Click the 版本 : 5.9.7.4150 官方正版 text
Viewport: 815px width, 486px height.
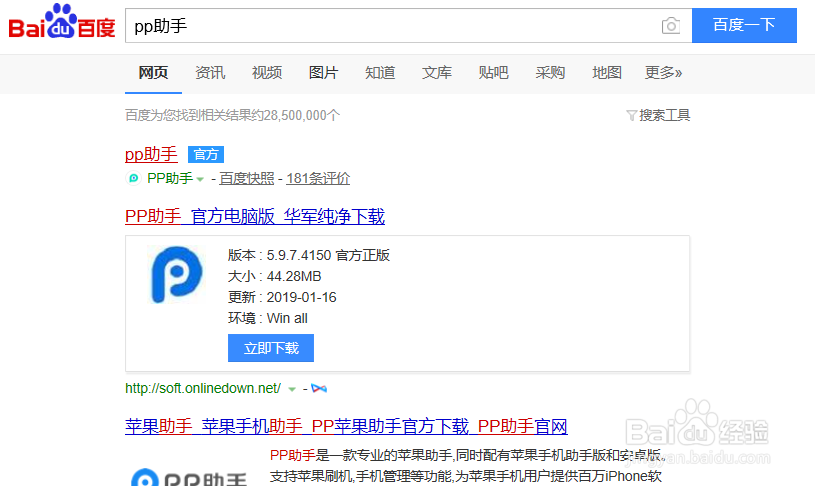309,255
